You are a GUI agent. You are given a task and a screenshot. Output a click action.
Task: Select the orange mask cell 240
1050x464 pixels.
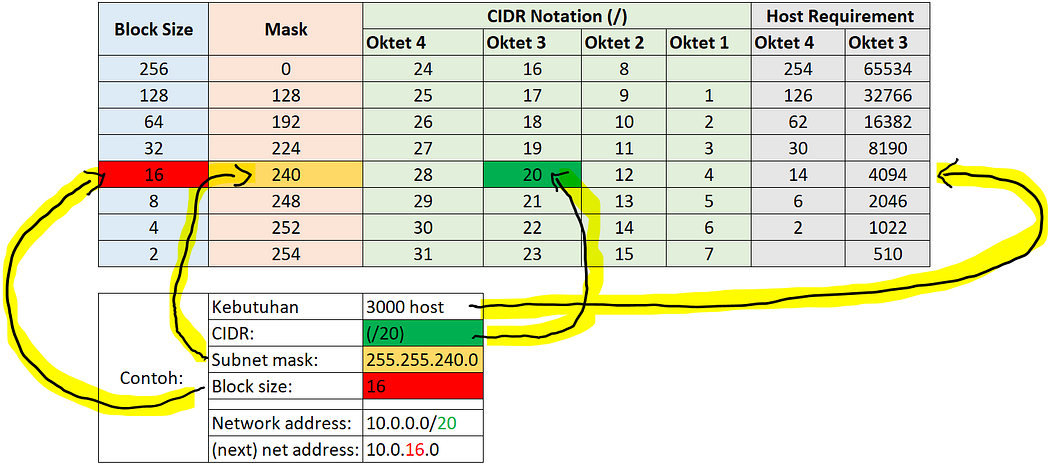tap(286, 174)
